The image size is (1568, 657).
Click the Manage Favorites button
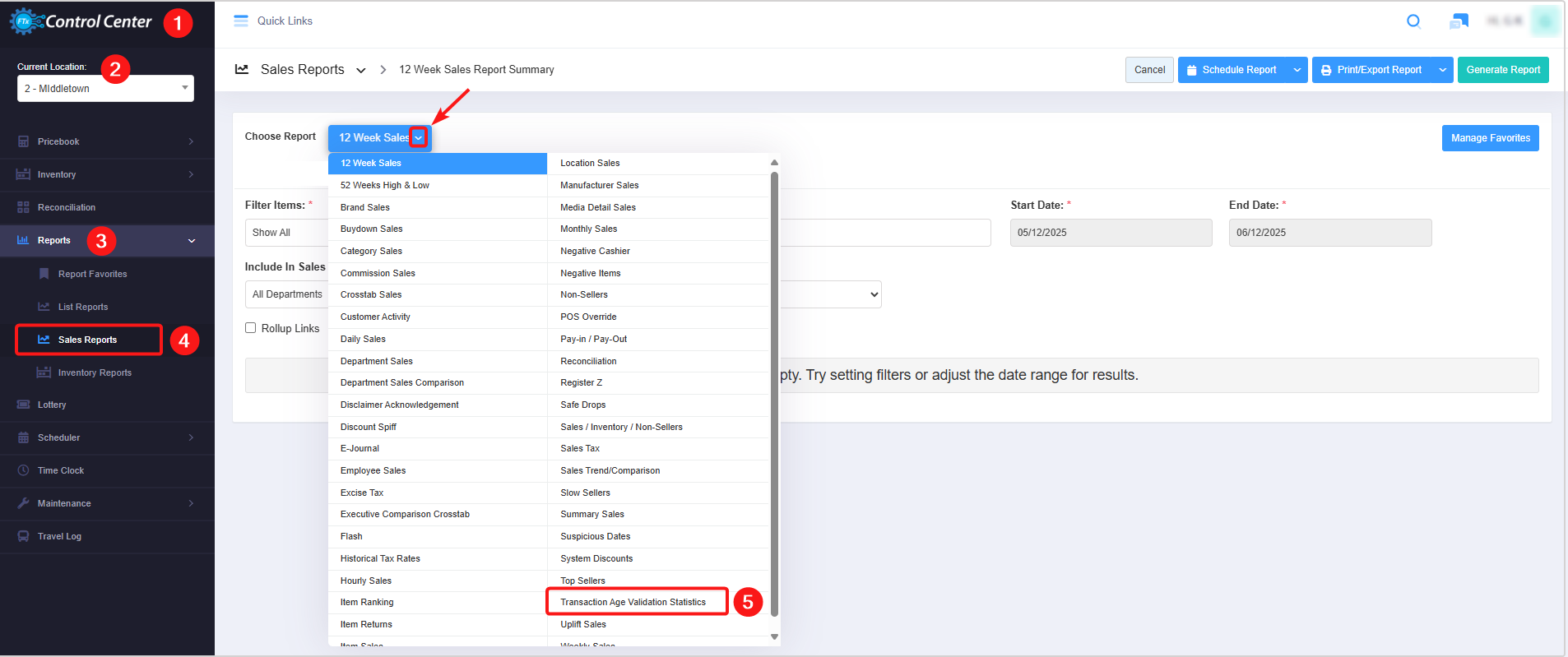coord(1490,138)
